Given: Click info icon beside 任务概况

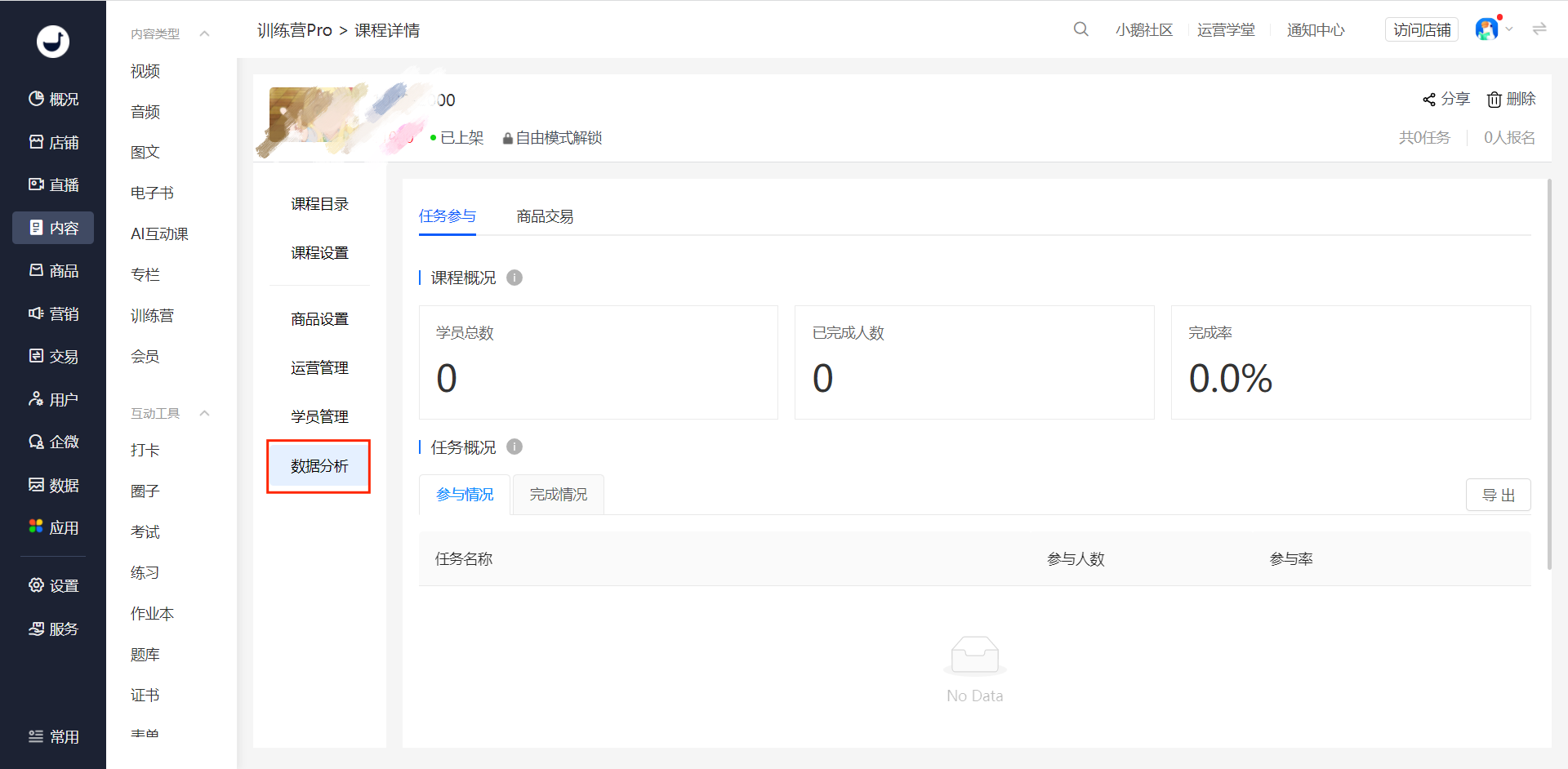Looking at the screenshot, I should (514, 447).
